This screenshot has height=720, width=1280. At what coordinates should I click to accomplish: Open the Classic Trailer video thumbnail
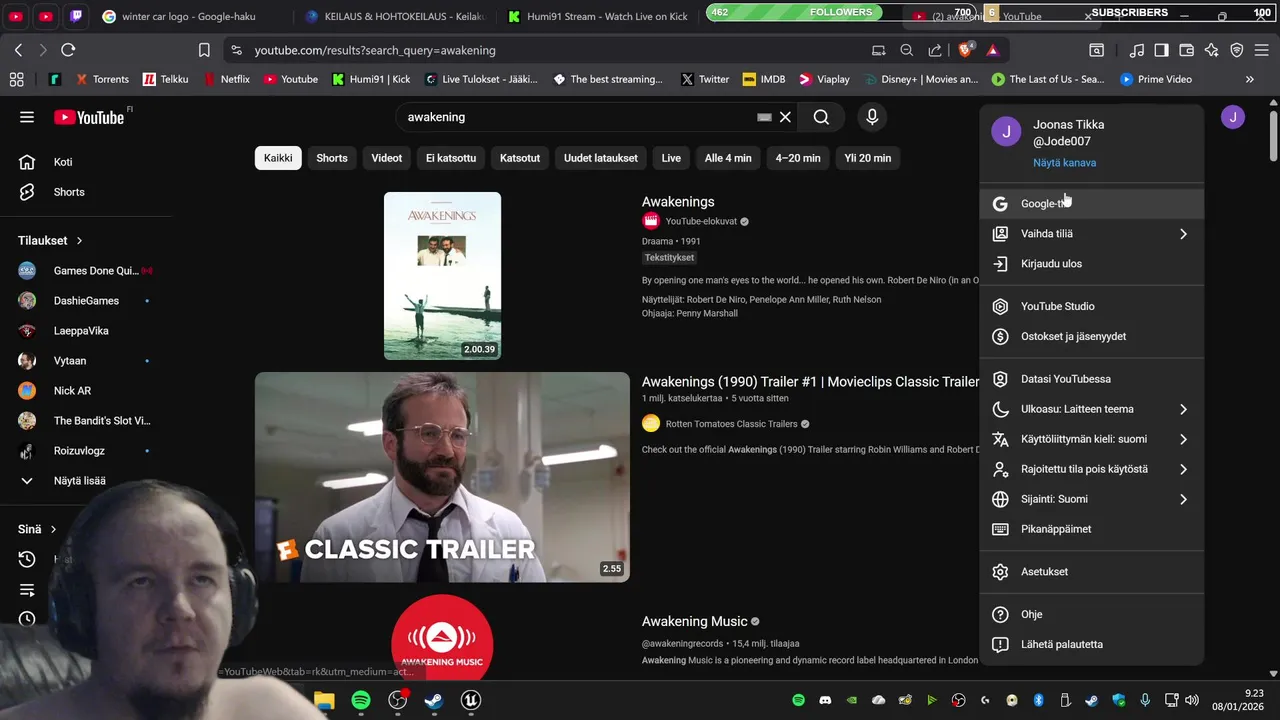click(x=442, y=477)
